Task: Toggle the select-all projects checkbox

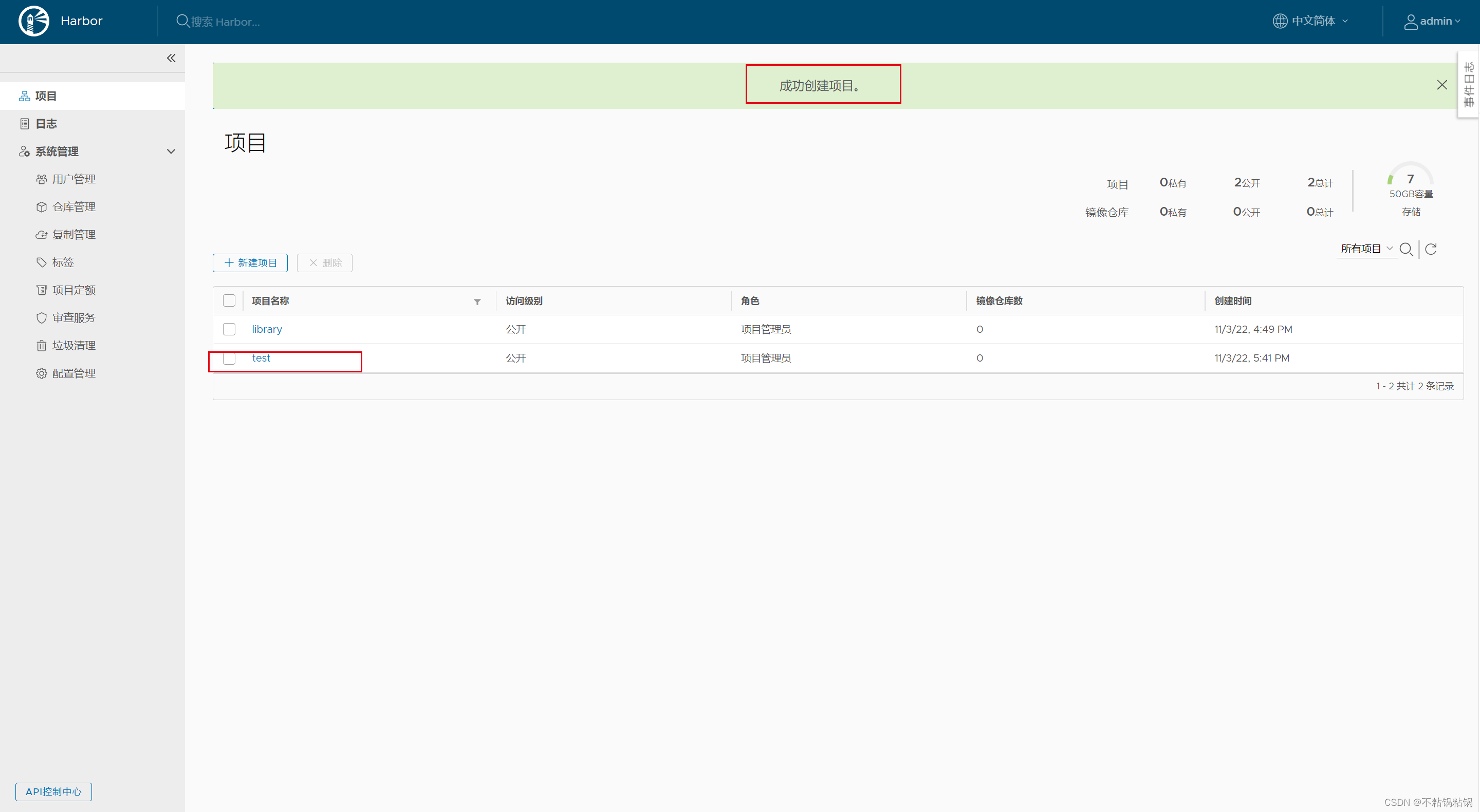Action: tap(229, 300)
